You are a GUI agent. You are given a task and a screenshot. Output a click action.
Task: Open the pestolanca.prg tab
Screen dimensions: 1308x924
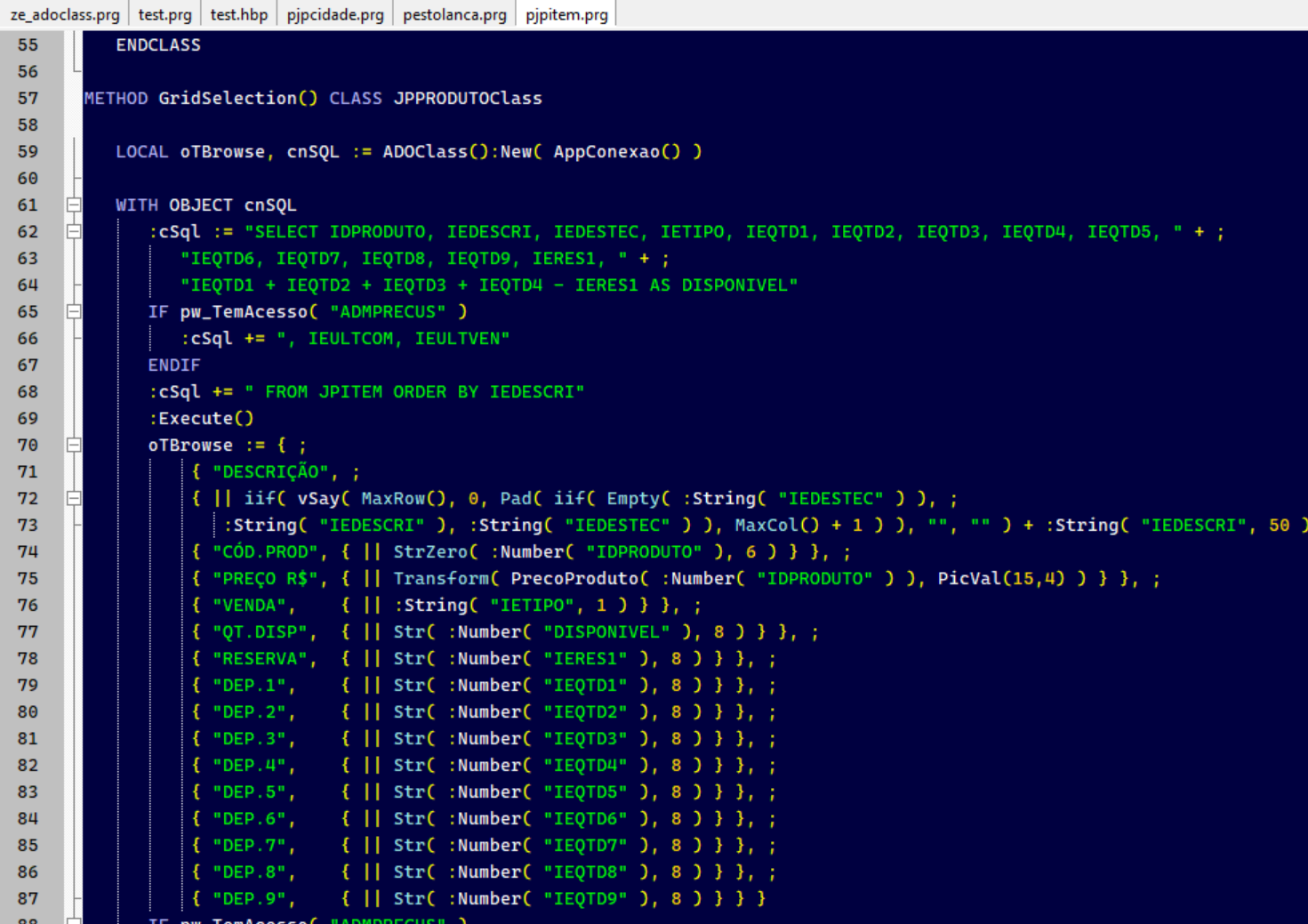coord(454,14)
